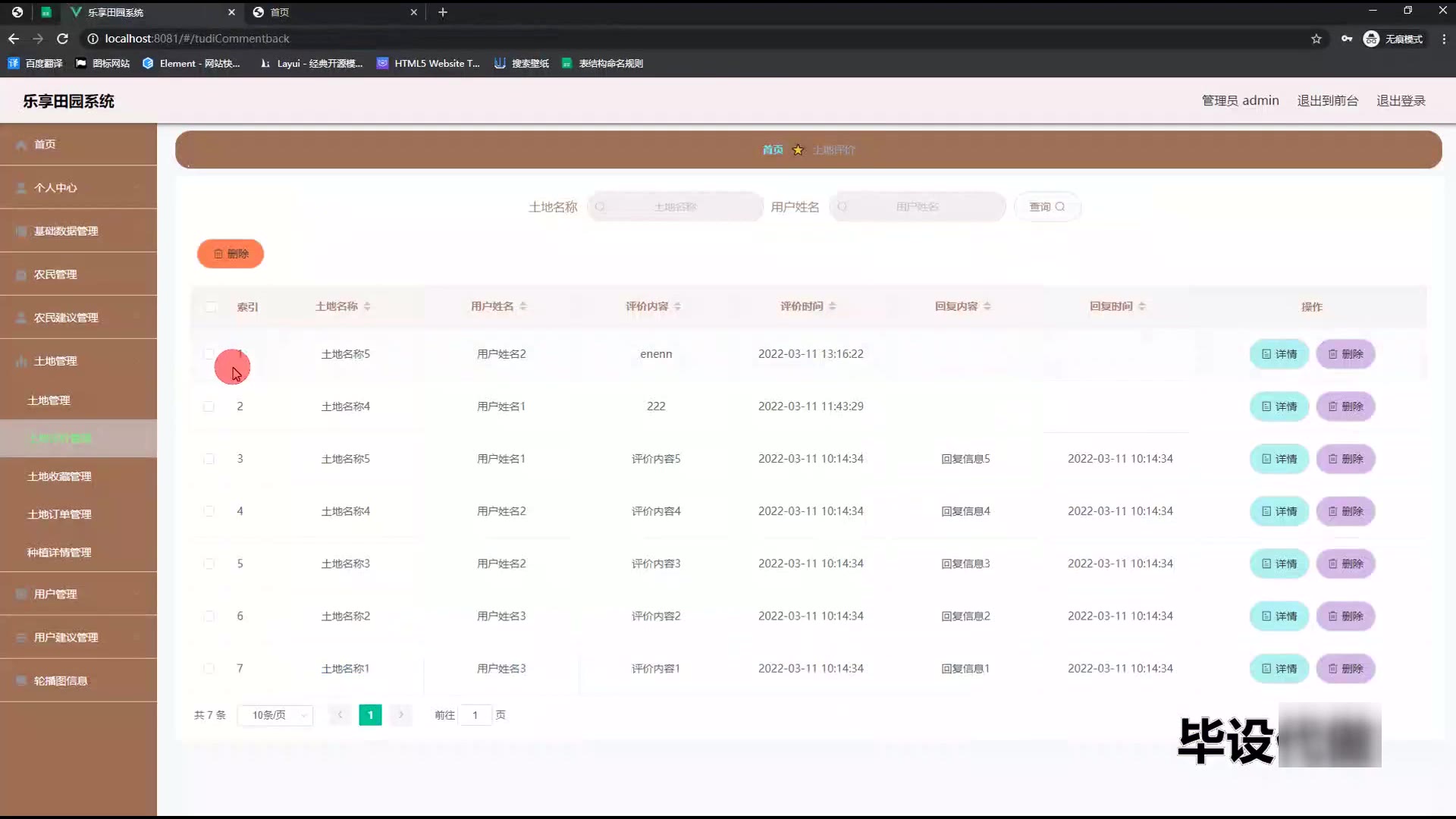1456x819 pixels.
Task: Open 详情 for the 评价内容4 row
Action: (1279, 511)
